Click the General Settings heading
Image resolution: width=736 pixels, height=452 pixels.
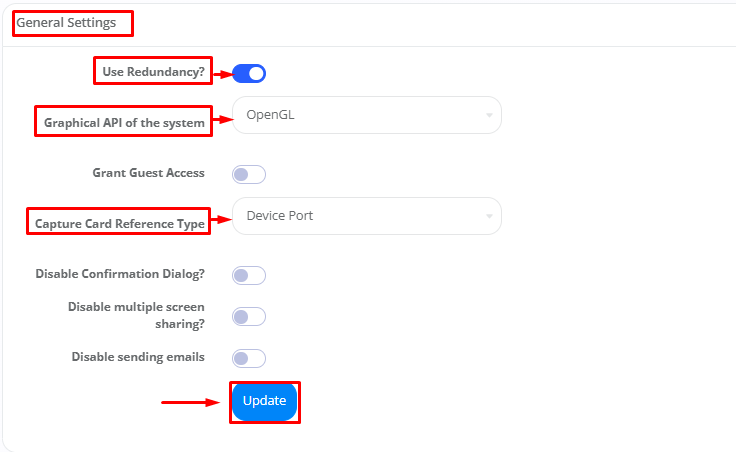[x=66, y=21]
